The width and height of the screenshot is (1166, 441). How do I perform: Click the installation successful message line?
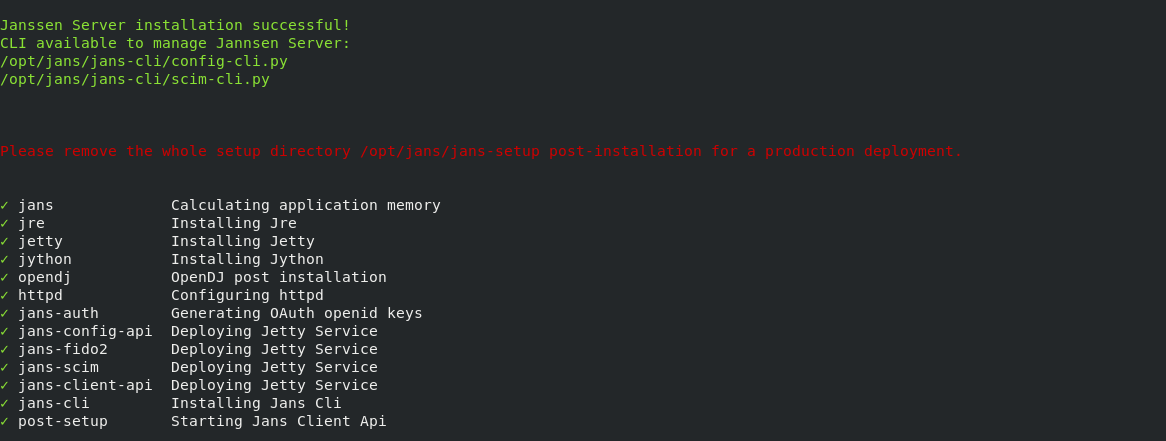click(175, 25)
